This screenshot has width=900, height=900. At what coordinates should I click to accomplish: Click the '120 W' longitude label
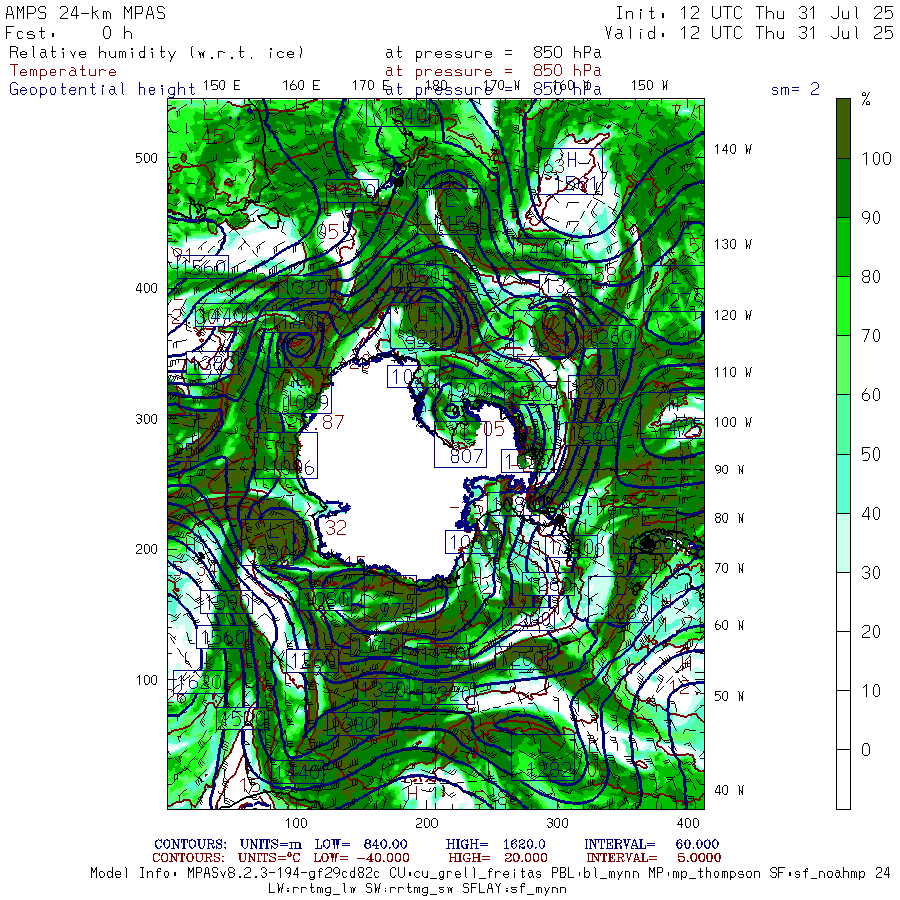[733, 315]
